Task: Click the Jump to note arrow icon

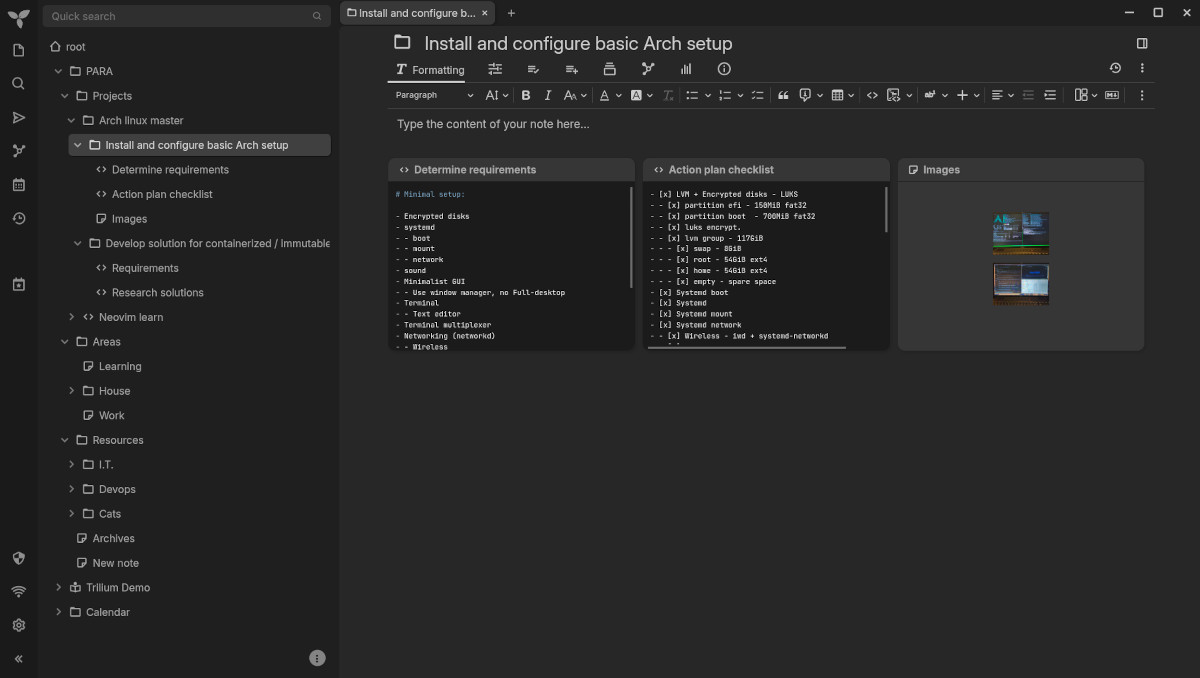Action: (18, 118)
